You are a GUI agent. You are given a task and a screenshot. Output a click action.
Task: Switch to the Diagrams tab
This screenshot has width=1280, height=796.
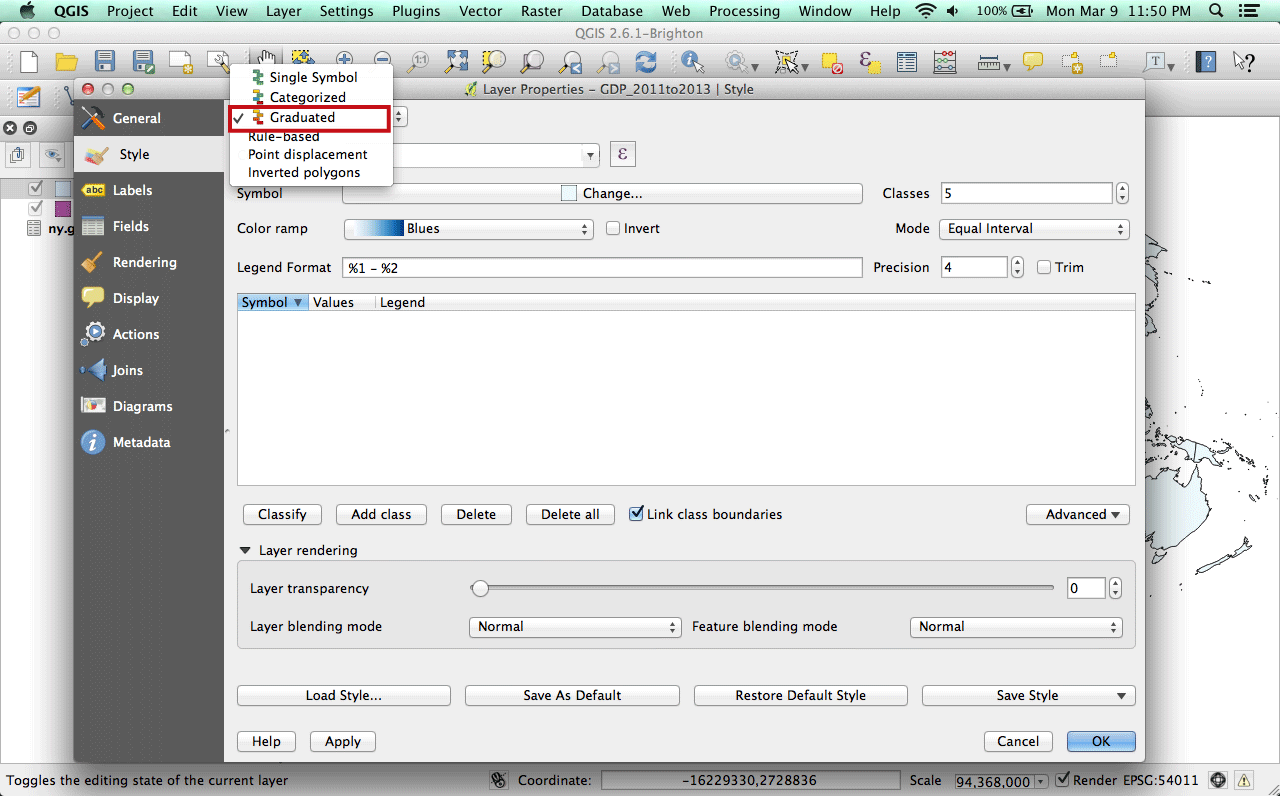tap(149, 406)
